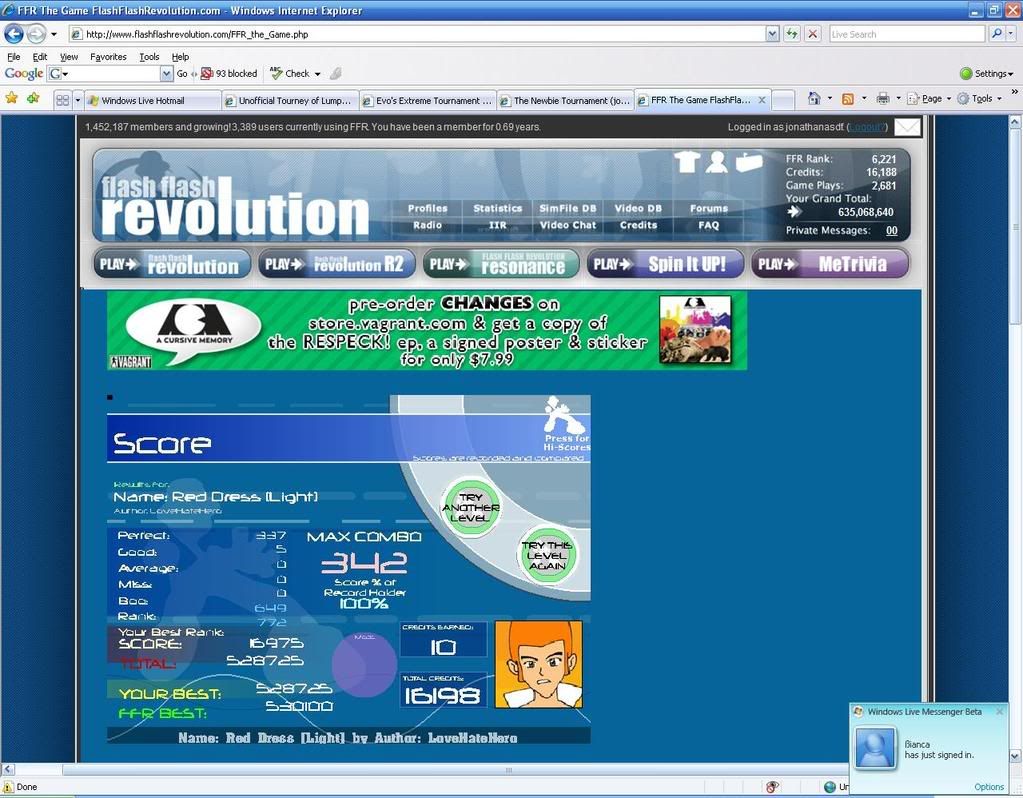Click the IE Home icon
This screenshot has height=798, width=1023.
[814, 99]
